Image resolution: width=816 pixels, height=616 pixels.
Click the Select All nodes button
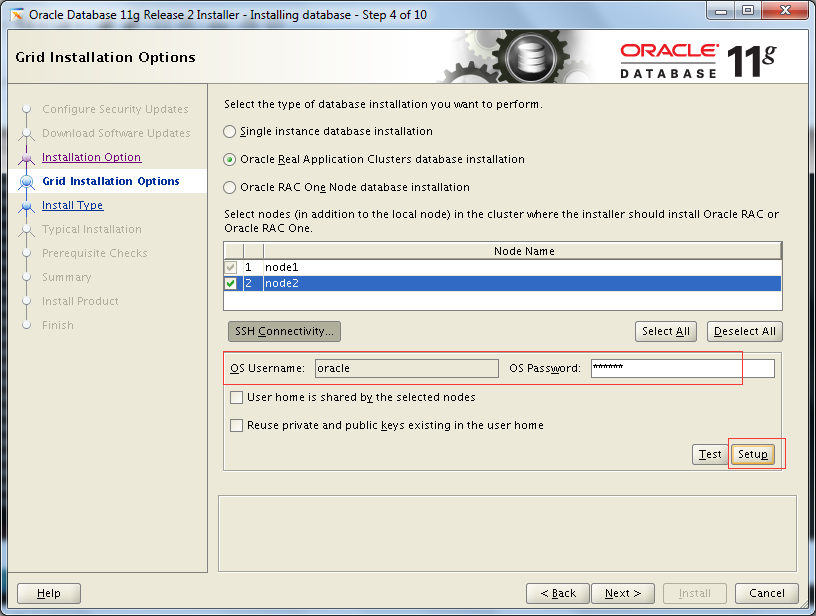tap(666, 331)
